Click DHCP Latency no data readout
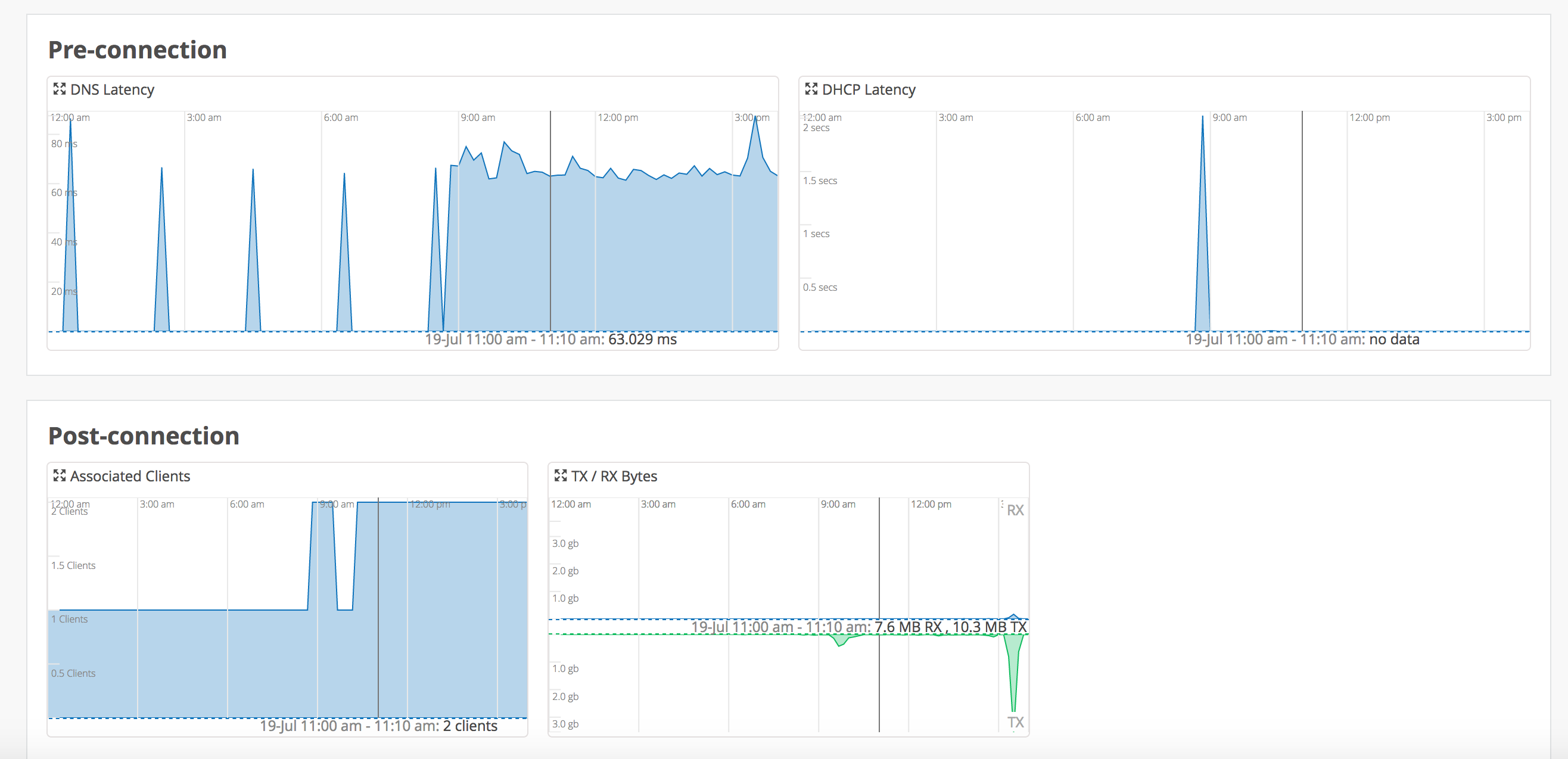 coord(1394,340)
